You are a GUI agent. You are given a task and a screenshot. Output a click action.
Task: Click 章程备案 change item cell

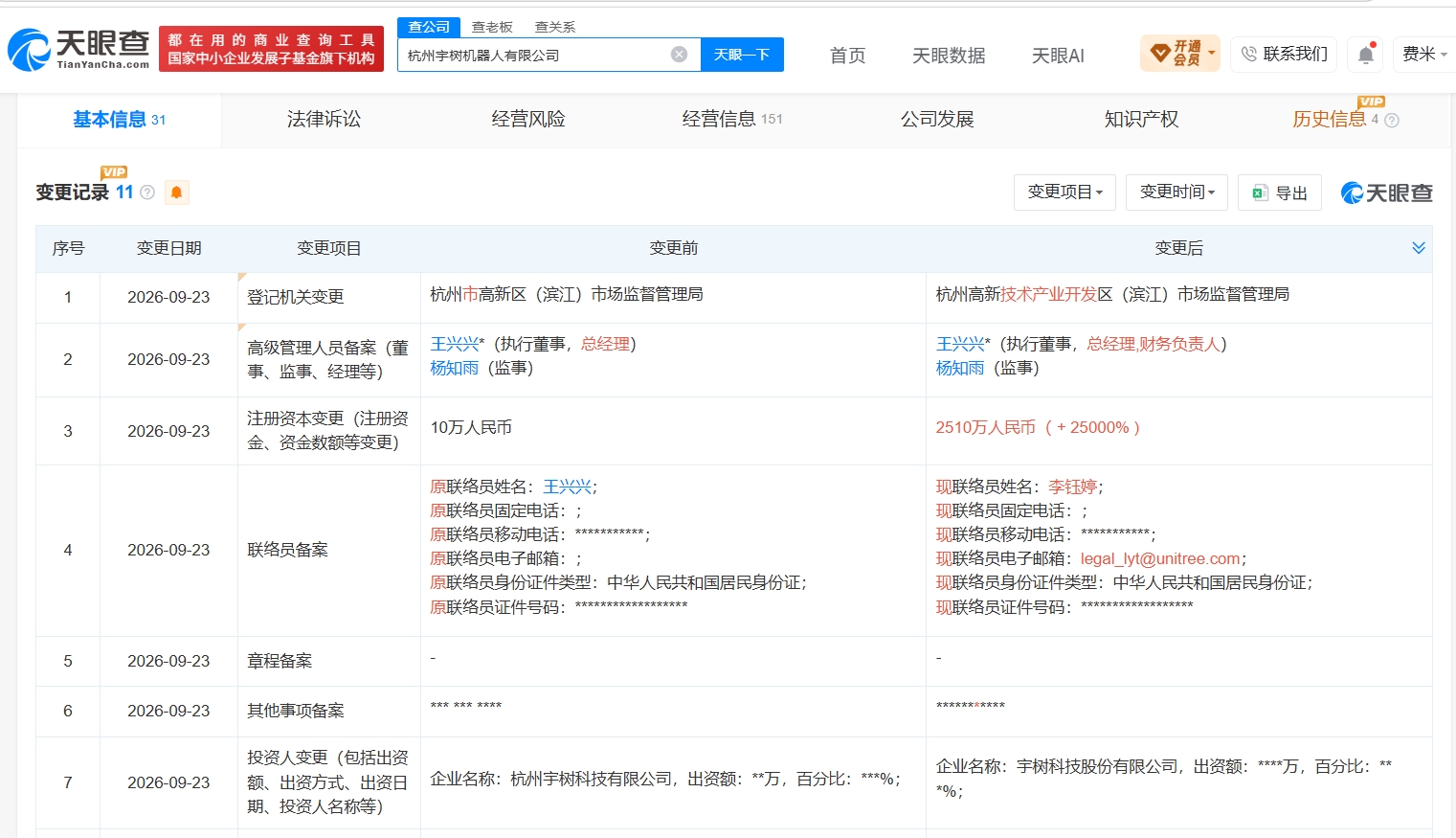[x=280, y=661]
